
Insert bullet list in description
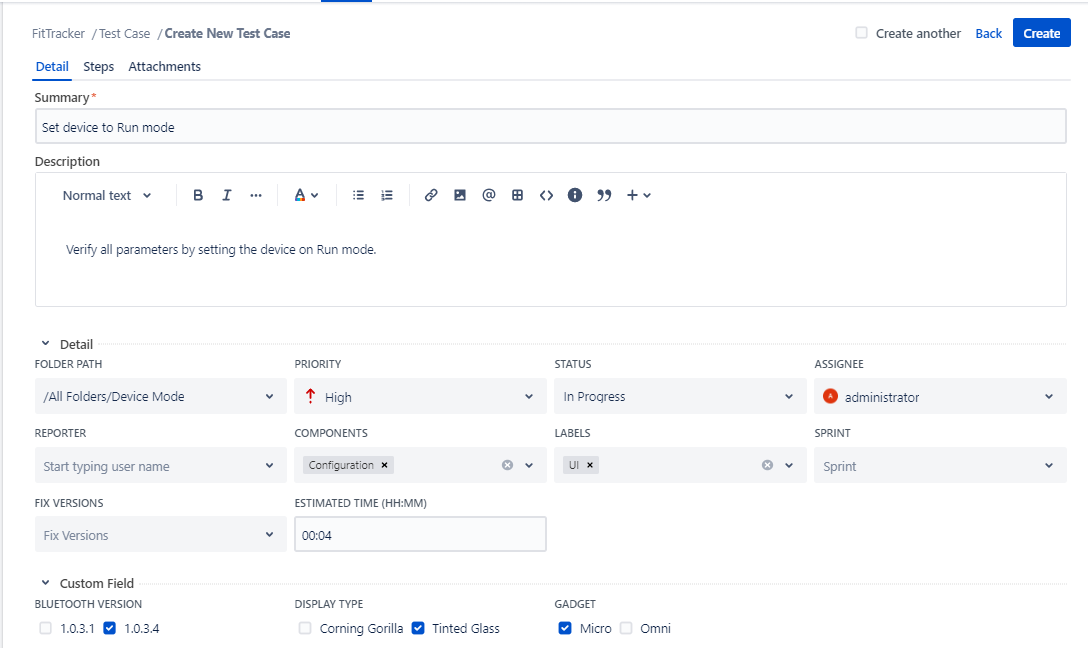(358, 196)
